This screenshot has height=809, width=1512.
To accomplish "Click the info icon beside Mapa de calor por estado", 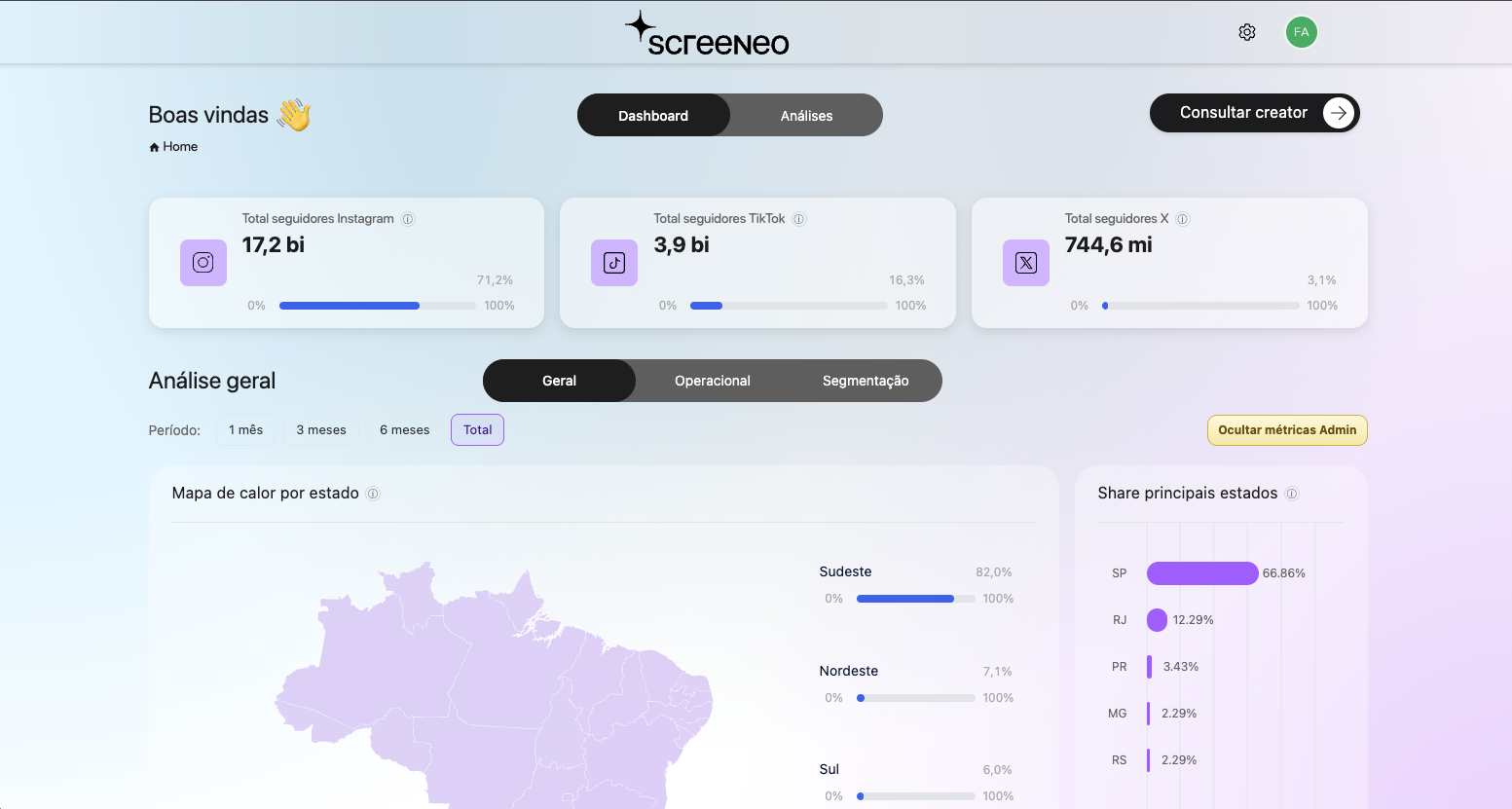I will click(373, 494).
